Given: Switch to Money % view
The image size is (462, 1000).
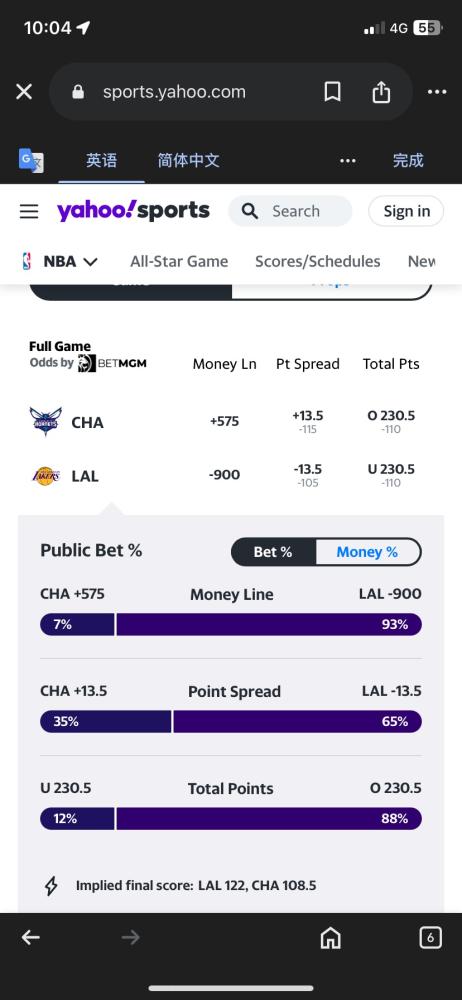Looking at the screenshot, I should [368, 552].
